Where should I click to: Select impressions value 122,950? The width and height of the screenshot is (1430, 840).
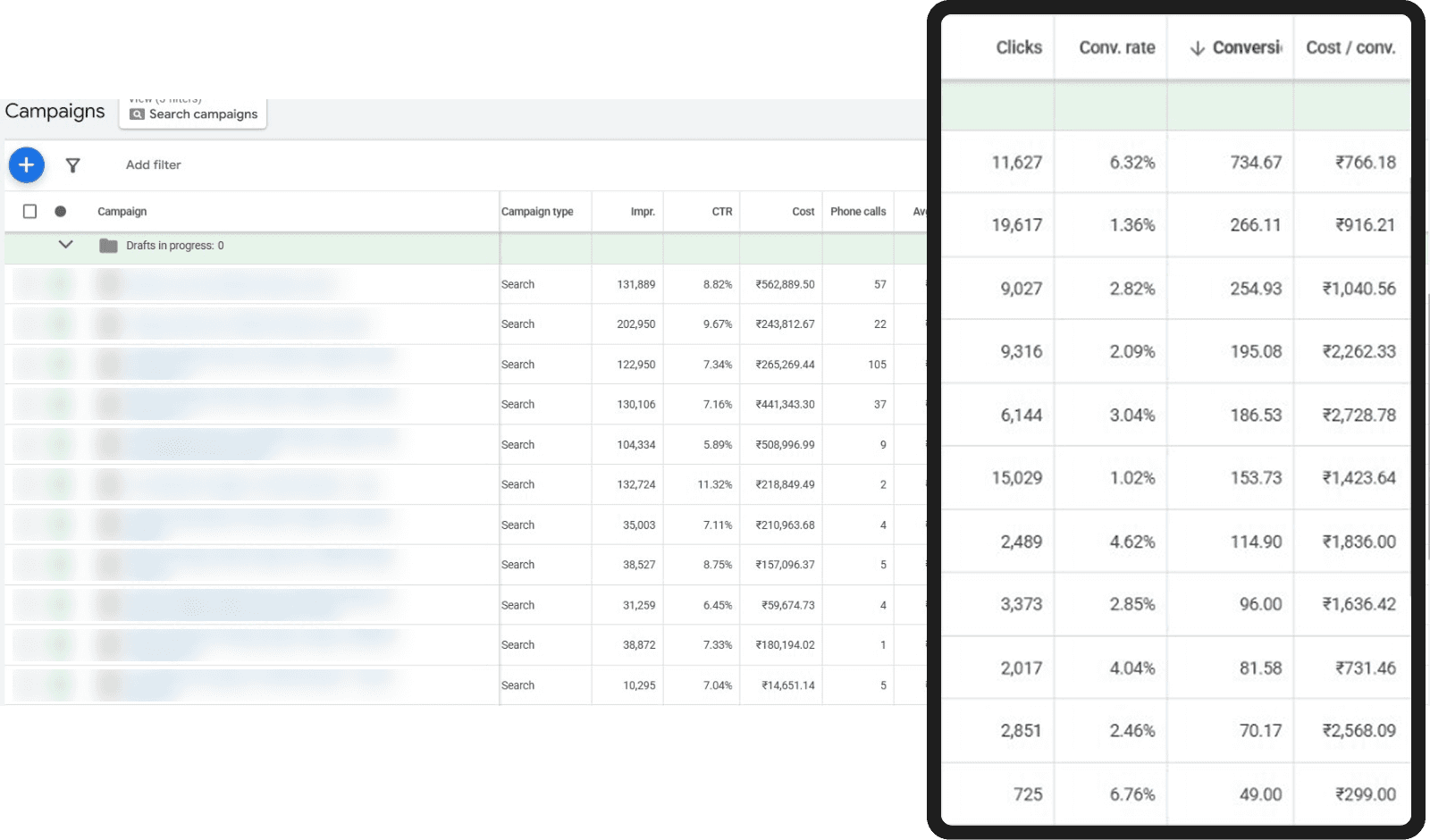pyautogui.click(x=636, y=365)
